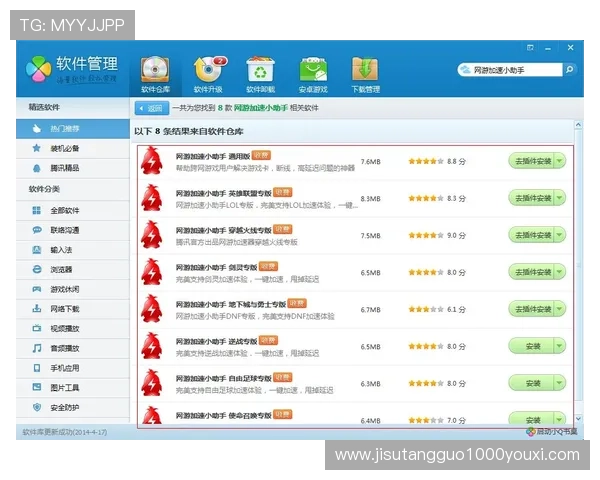Expand install dropdown arrow for 通用版
The width and height of the screenshot is (600, 480).
click(x=560, y=161)
